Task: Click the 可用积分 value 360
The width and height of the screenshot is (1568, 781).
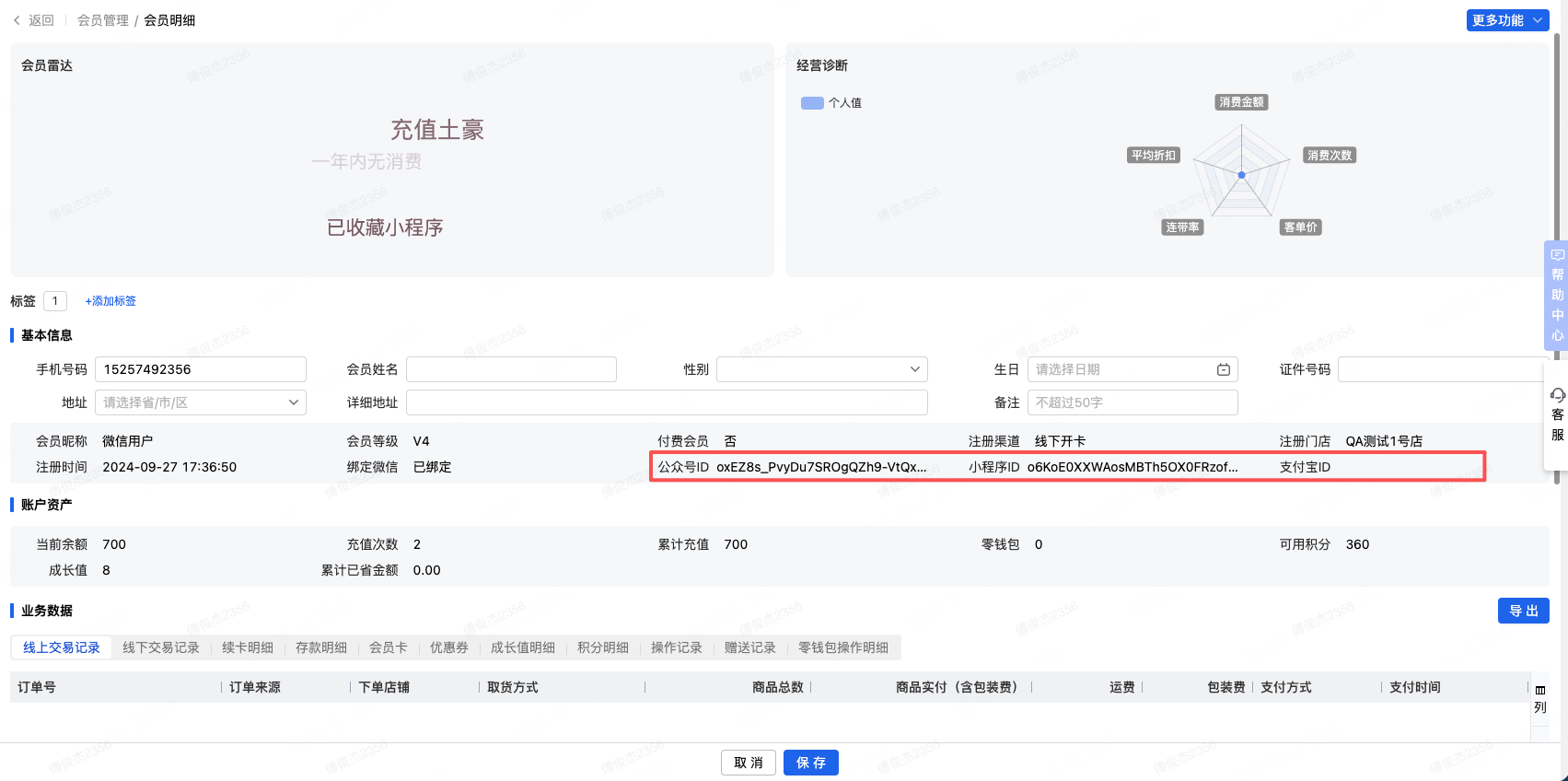Action: click(x=1357, y=544)
